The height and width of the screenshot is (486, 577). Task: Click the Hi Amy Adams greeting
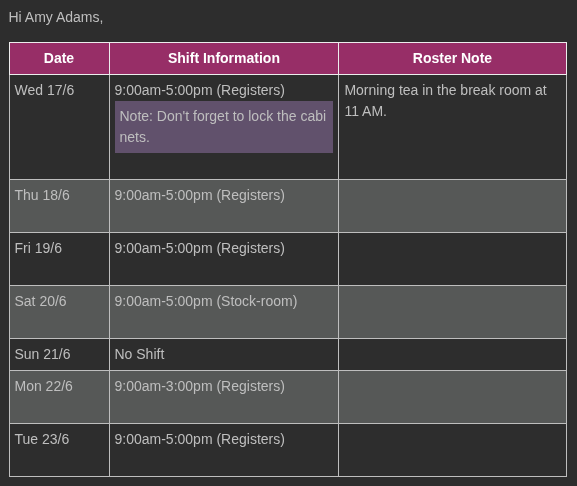(x=56, y=17)
